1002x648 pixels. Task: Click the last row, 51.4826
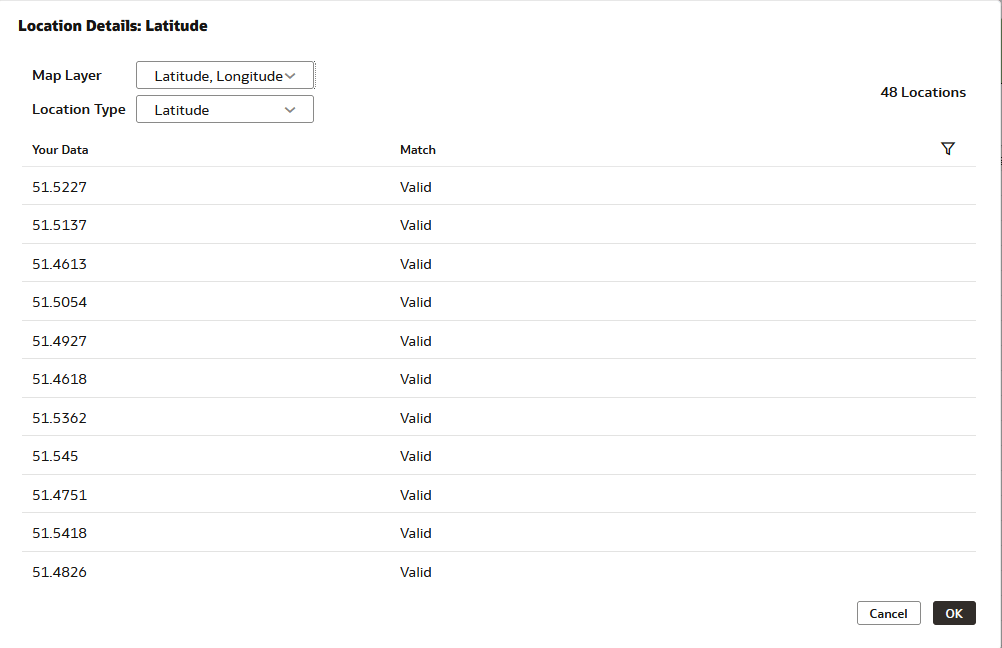59,572
